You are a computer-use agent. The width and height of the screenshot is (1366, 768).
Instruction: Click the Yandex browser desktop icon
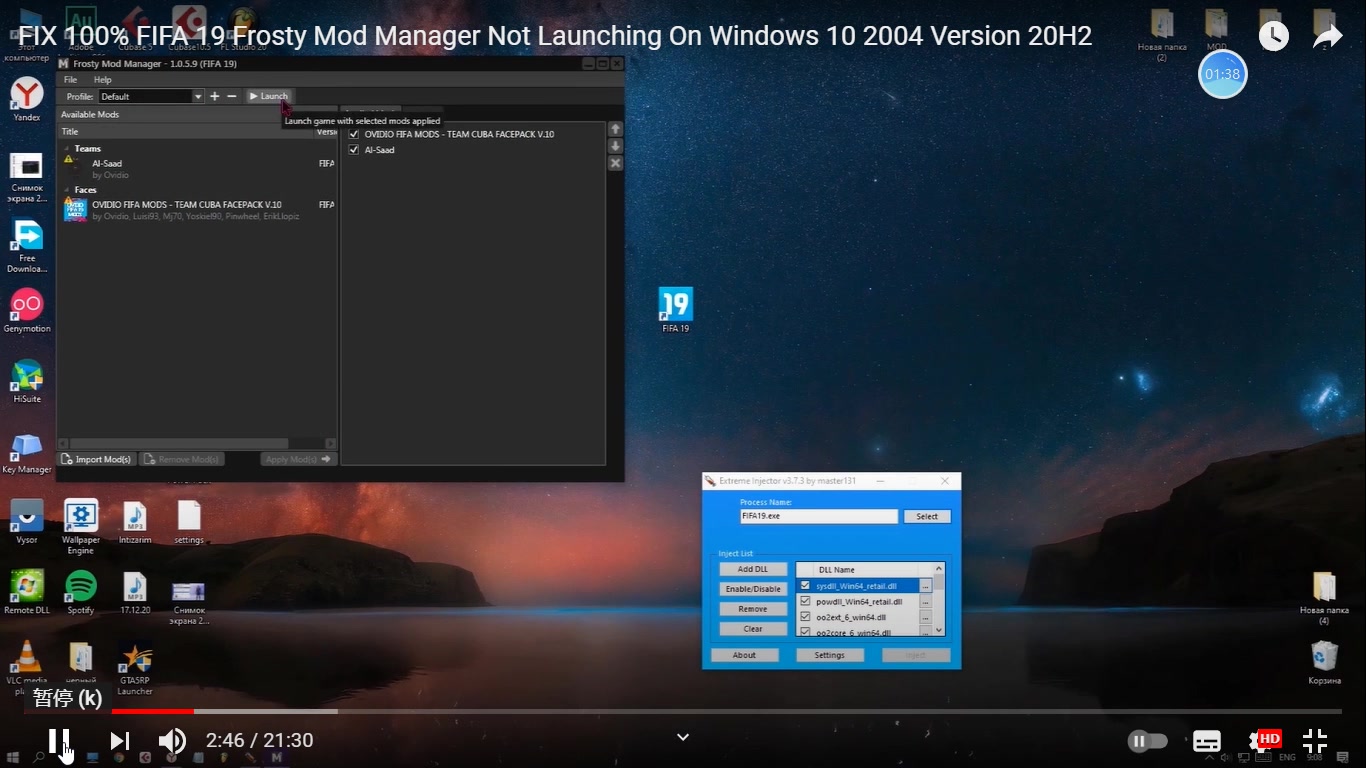27,99
